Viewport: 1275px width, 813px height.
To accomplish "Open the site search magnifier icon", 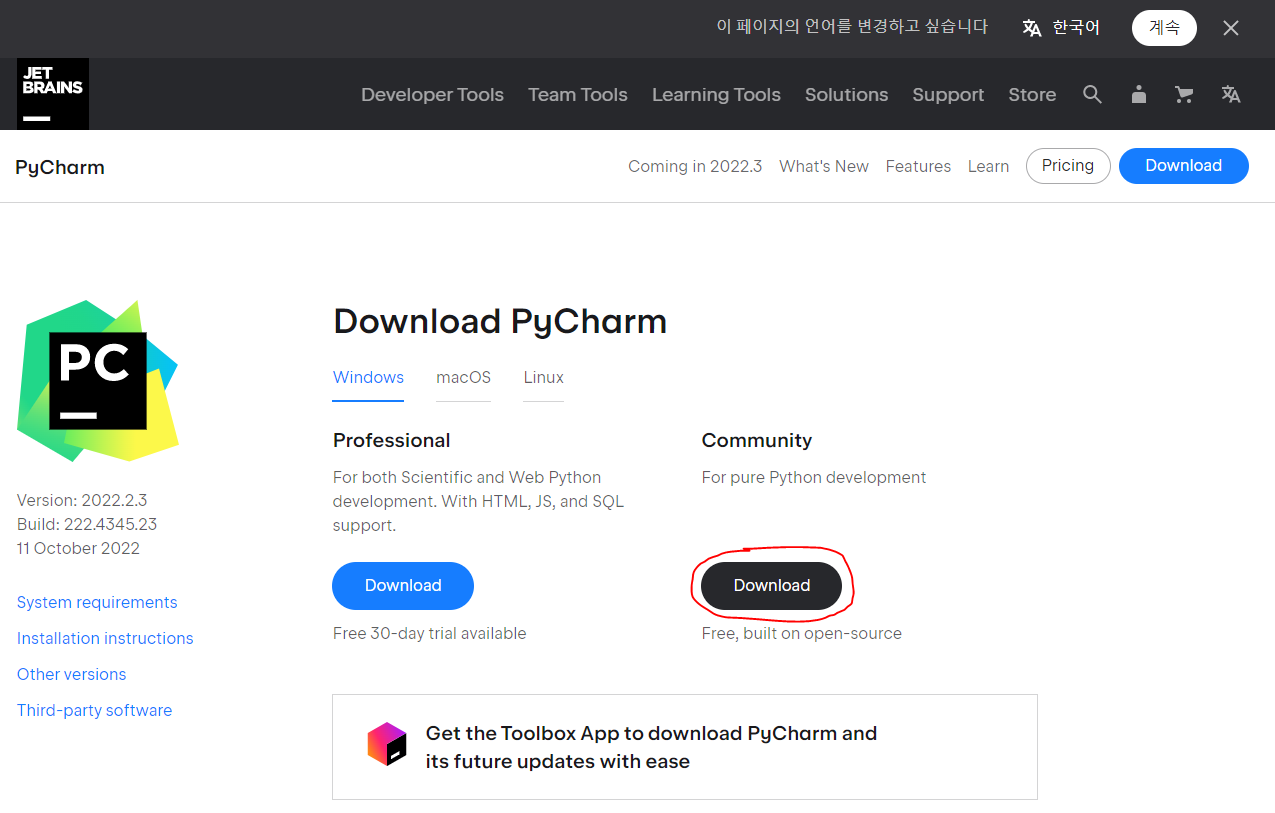I will (1092, 94).
